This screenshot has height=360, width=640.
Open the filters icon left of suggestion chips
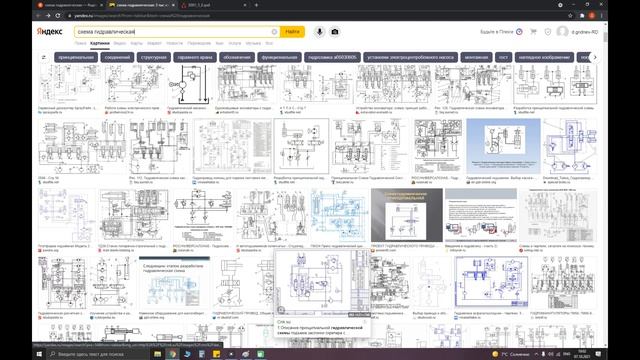point(44,58)
